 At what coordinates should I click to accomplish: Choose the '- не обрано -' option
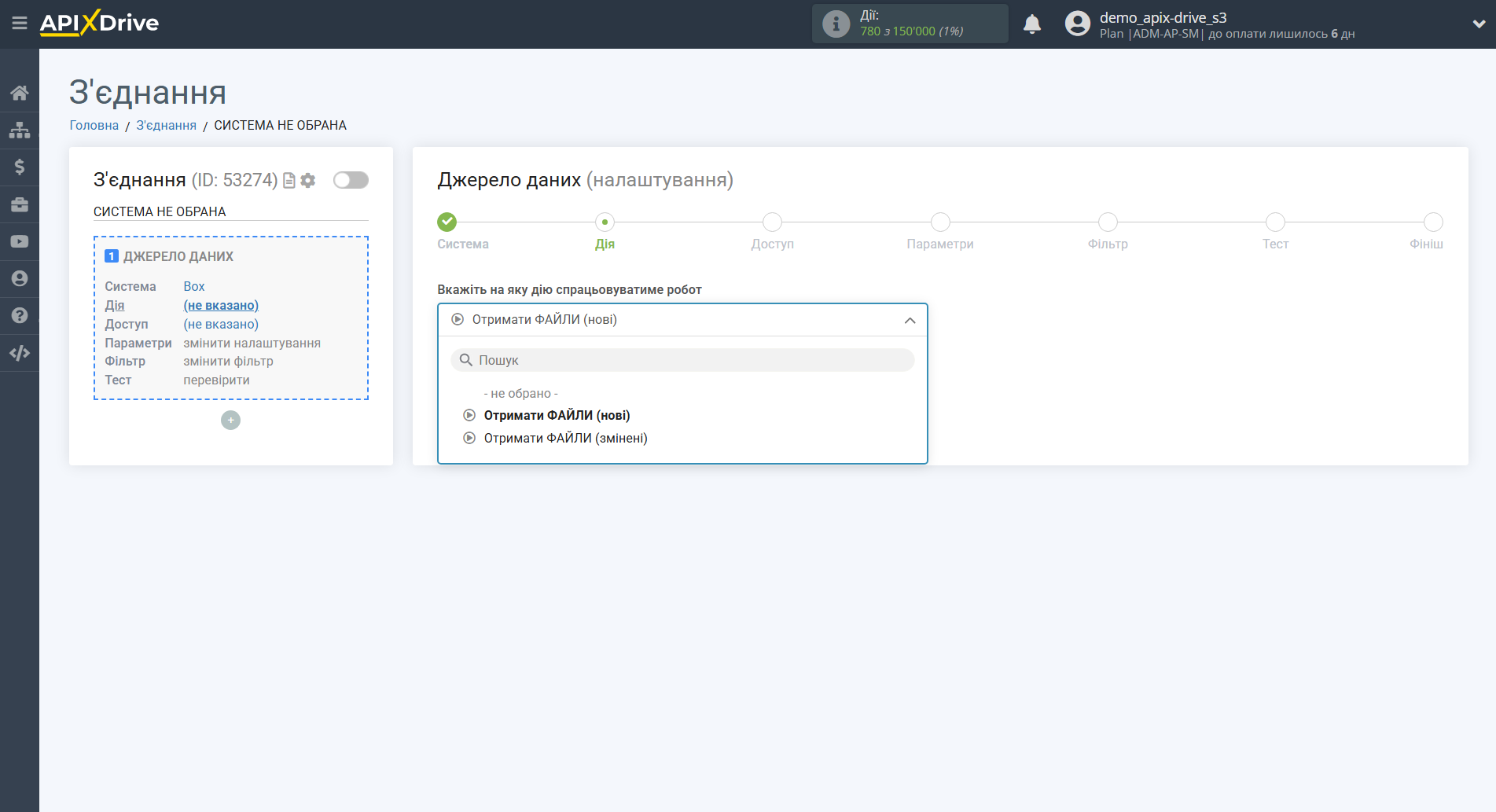(x=520, y=394)
